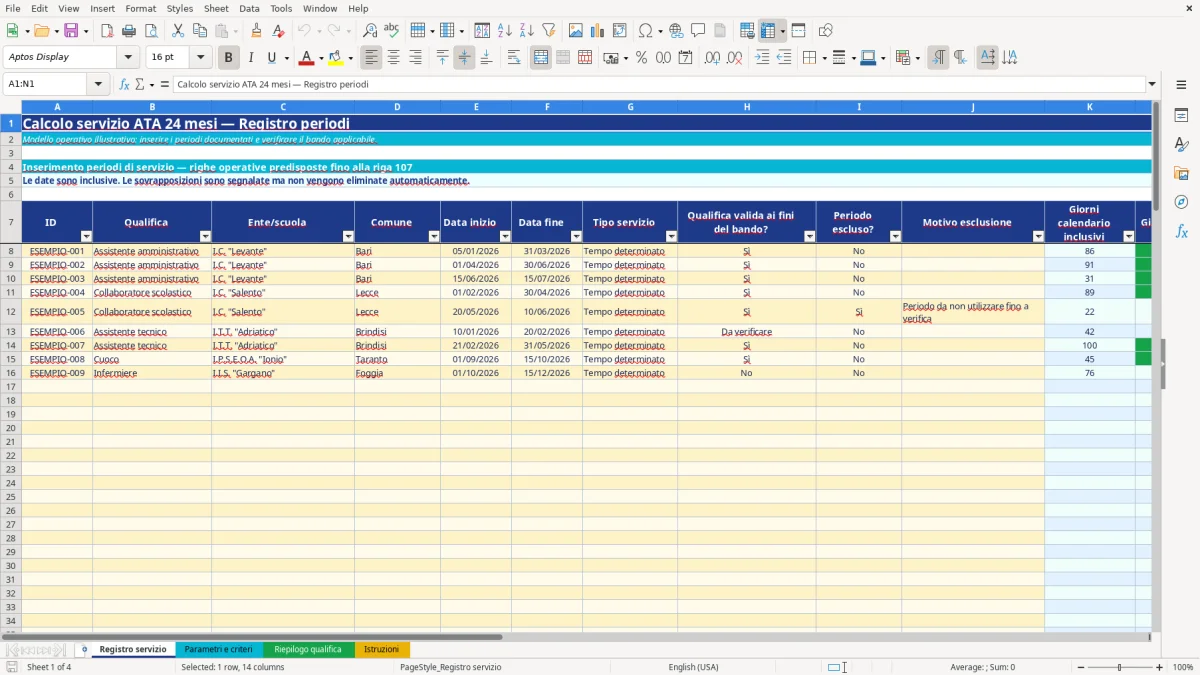Screen dimensions: 1200x675
Task: Click 100% zoom level
Action: tap(1182, 667)
